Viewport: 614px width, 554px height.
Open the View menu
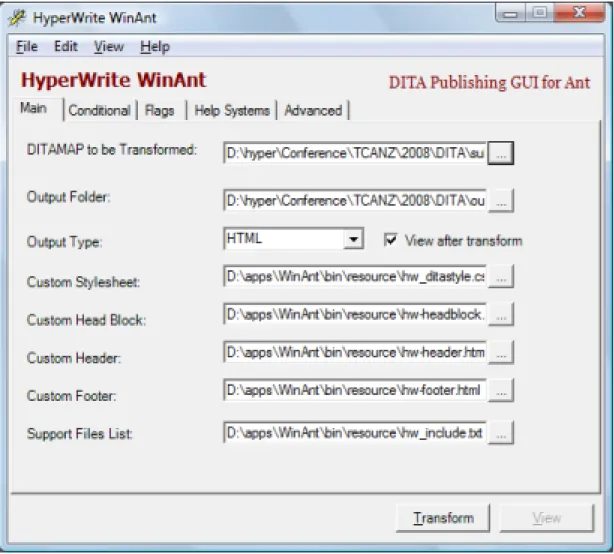click(109, 47)
